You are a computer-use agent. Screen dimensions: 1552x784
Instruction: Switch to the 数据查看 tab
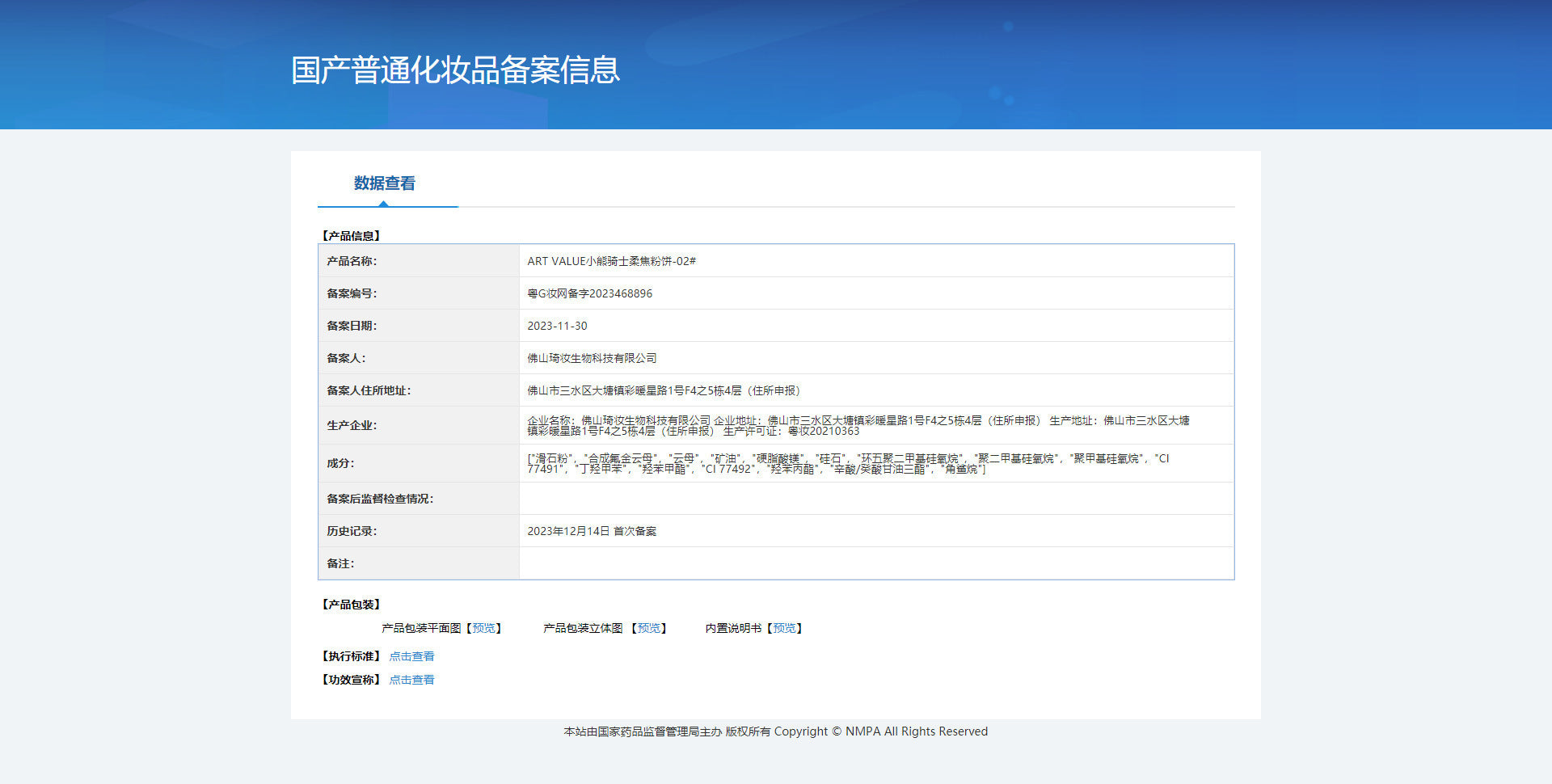tap(385, 183)
